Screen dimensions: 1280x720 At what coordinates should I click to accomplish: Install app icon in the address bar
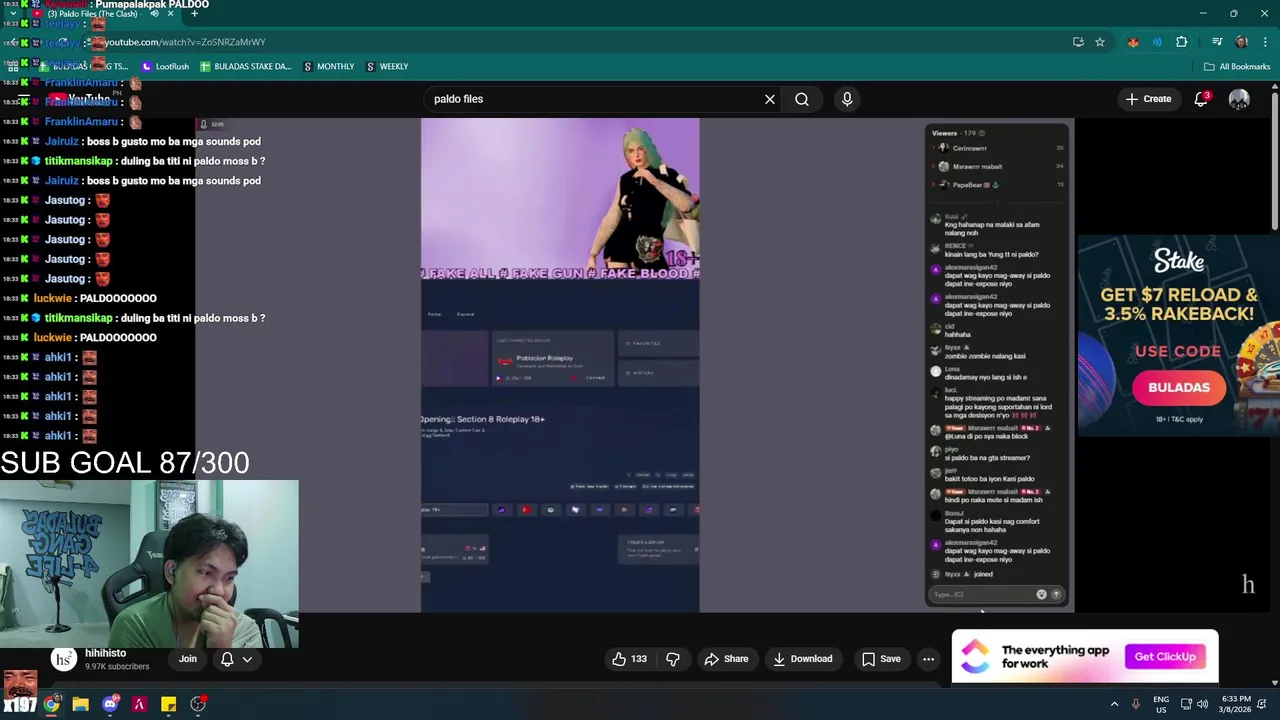coord(1078,42)
